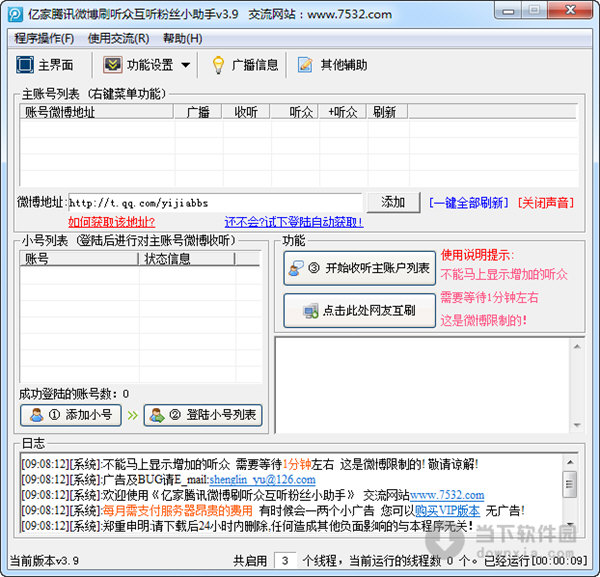Click the 微博地址 URL input field
This screenshot has height=577, width=600.
(214, 203)
